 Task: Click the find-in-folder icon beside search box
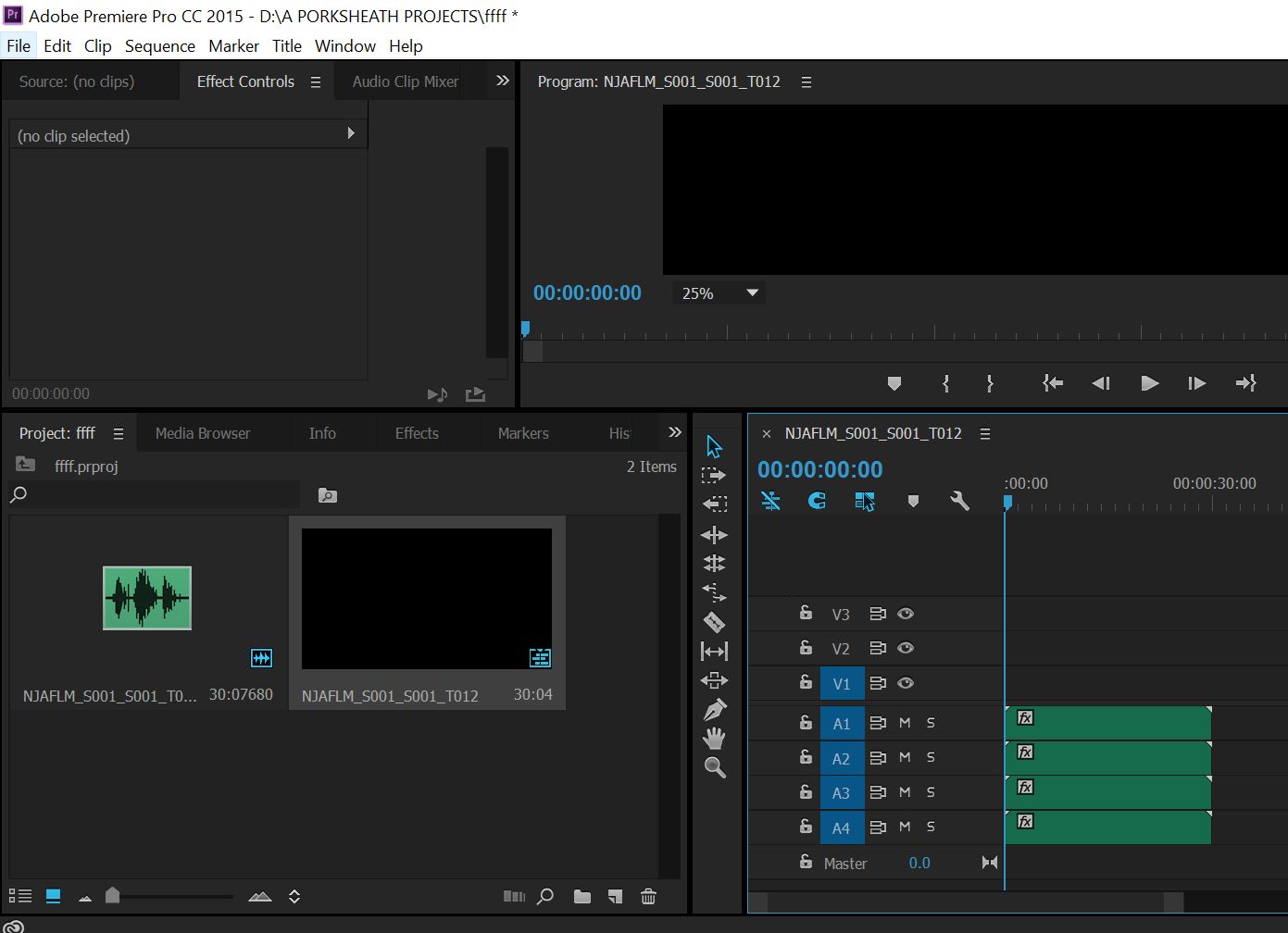[x=327, y=495]
